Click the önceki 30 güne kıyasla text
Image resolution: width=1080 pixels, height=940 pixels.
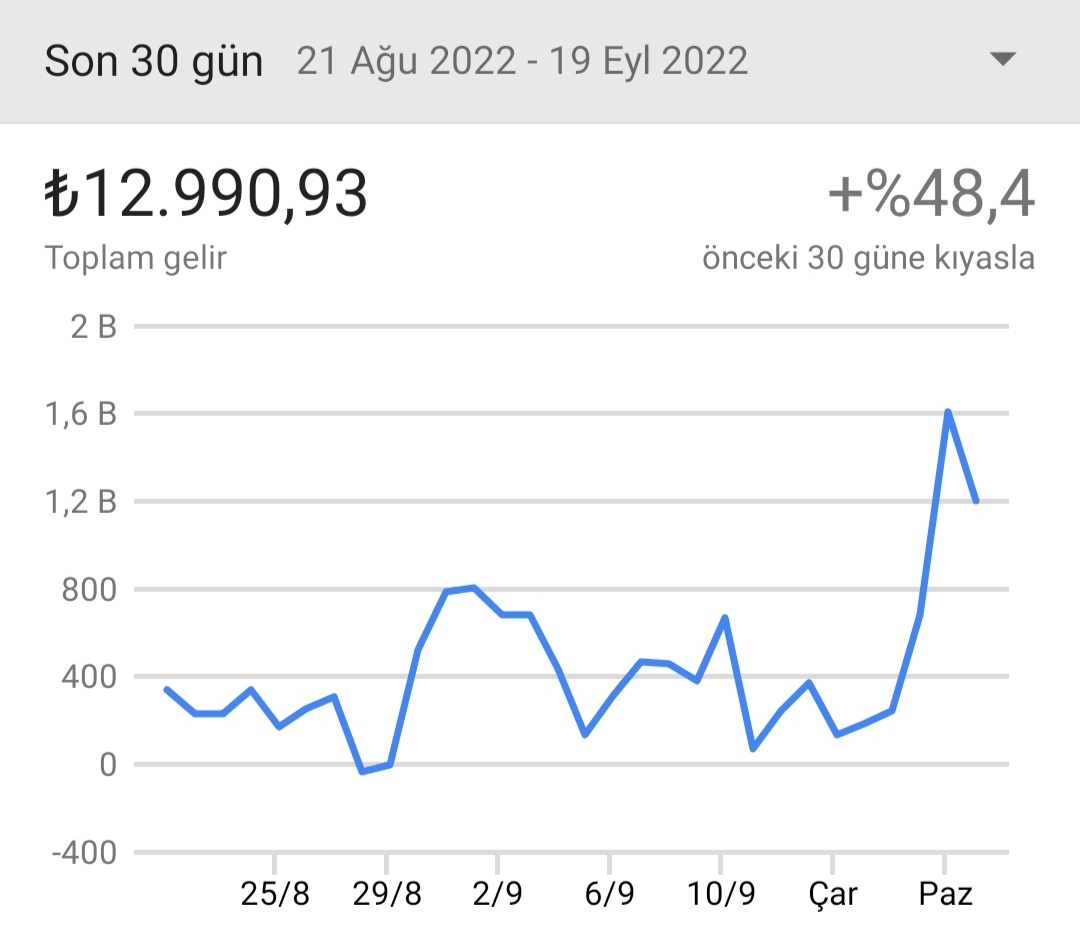tap(869, 258)
